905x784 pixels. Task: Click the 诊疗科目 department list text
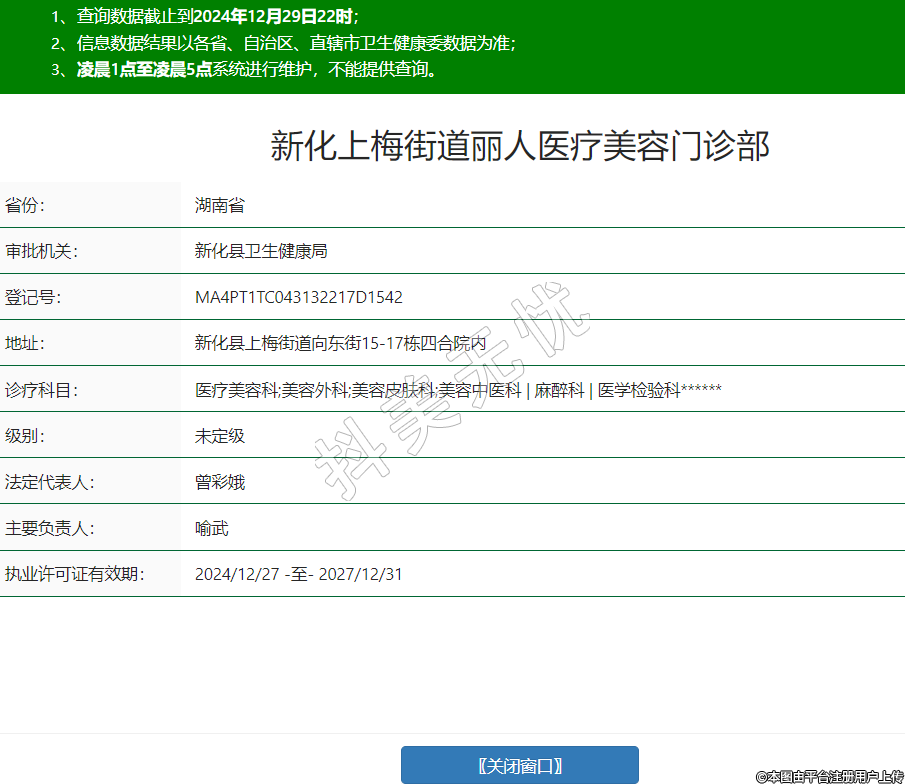coord(457,390)
